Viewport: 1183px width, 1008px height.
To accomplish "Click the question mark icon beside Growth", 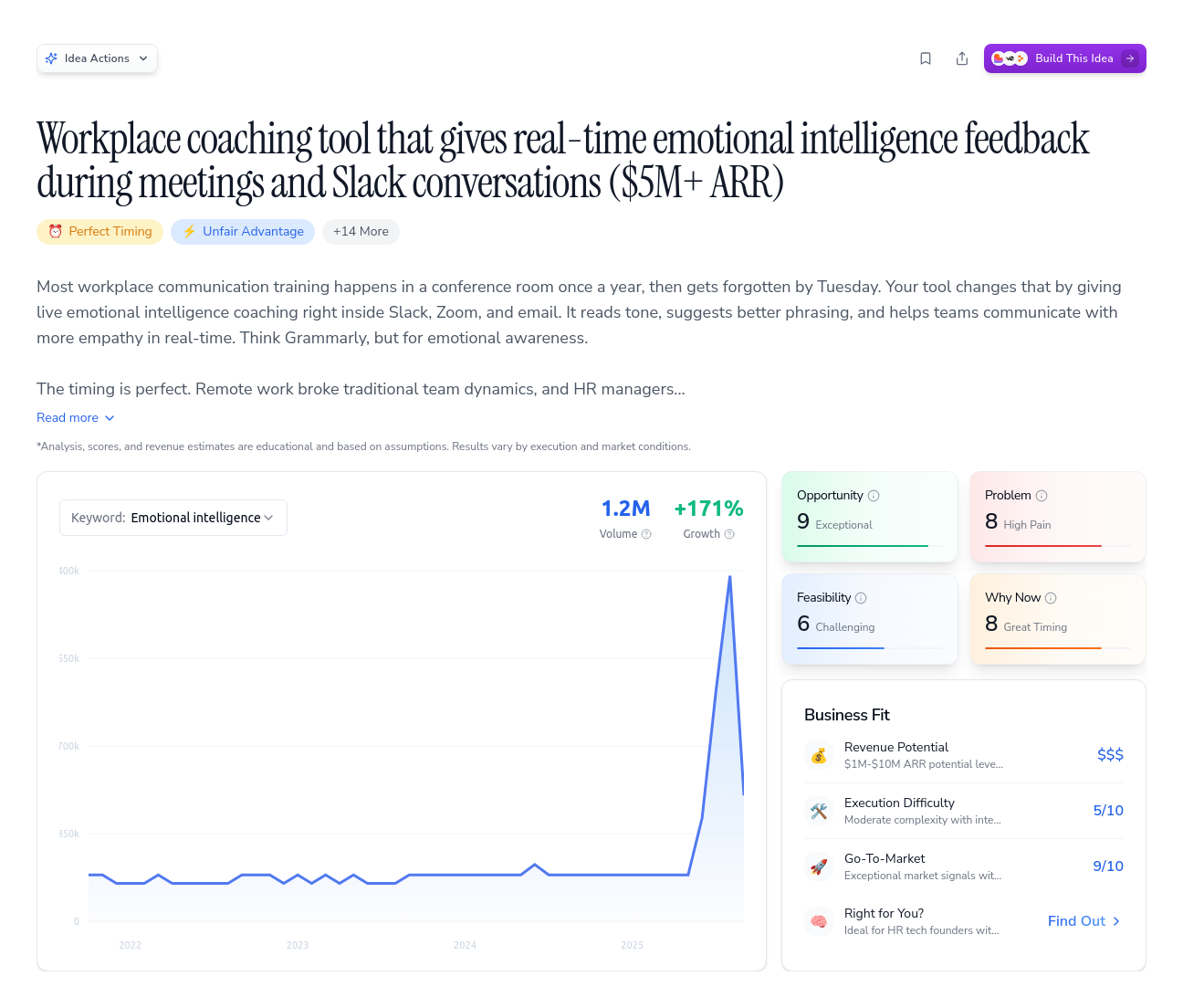I will pos(730,534).
